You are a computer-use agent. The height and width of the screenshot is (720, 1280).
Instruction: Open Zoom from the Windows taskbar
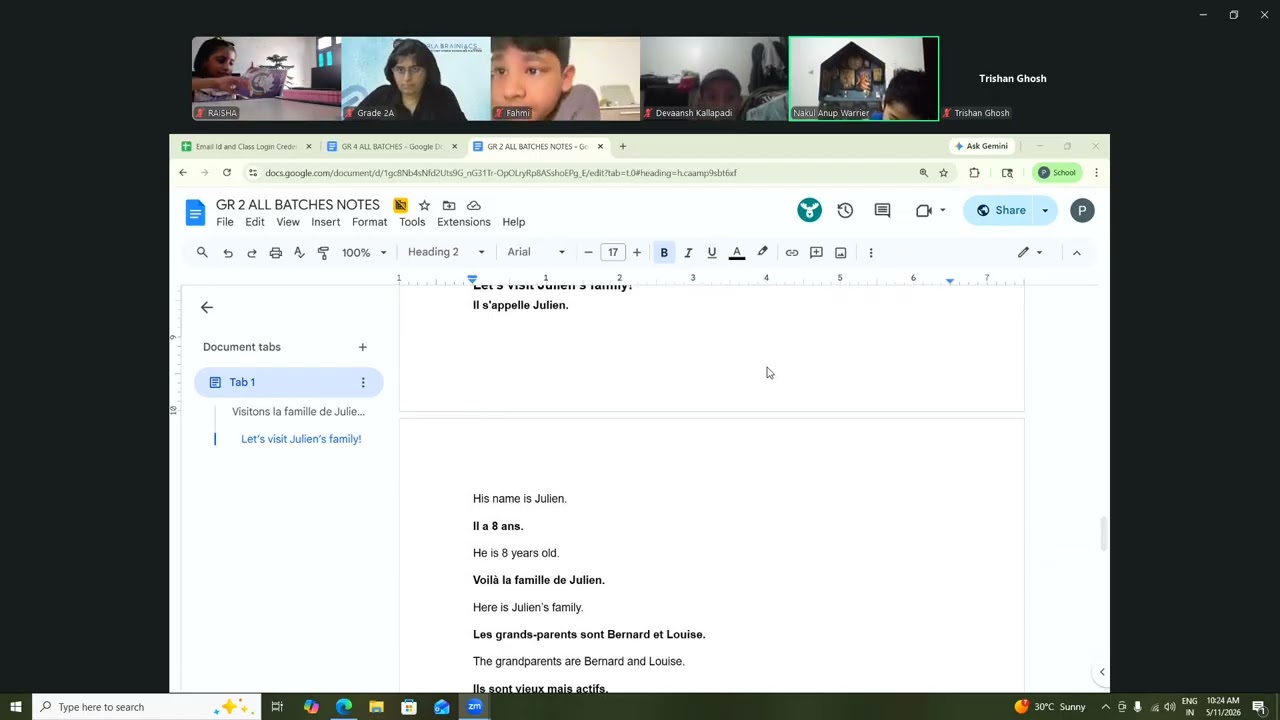click(x=475, y=707)
